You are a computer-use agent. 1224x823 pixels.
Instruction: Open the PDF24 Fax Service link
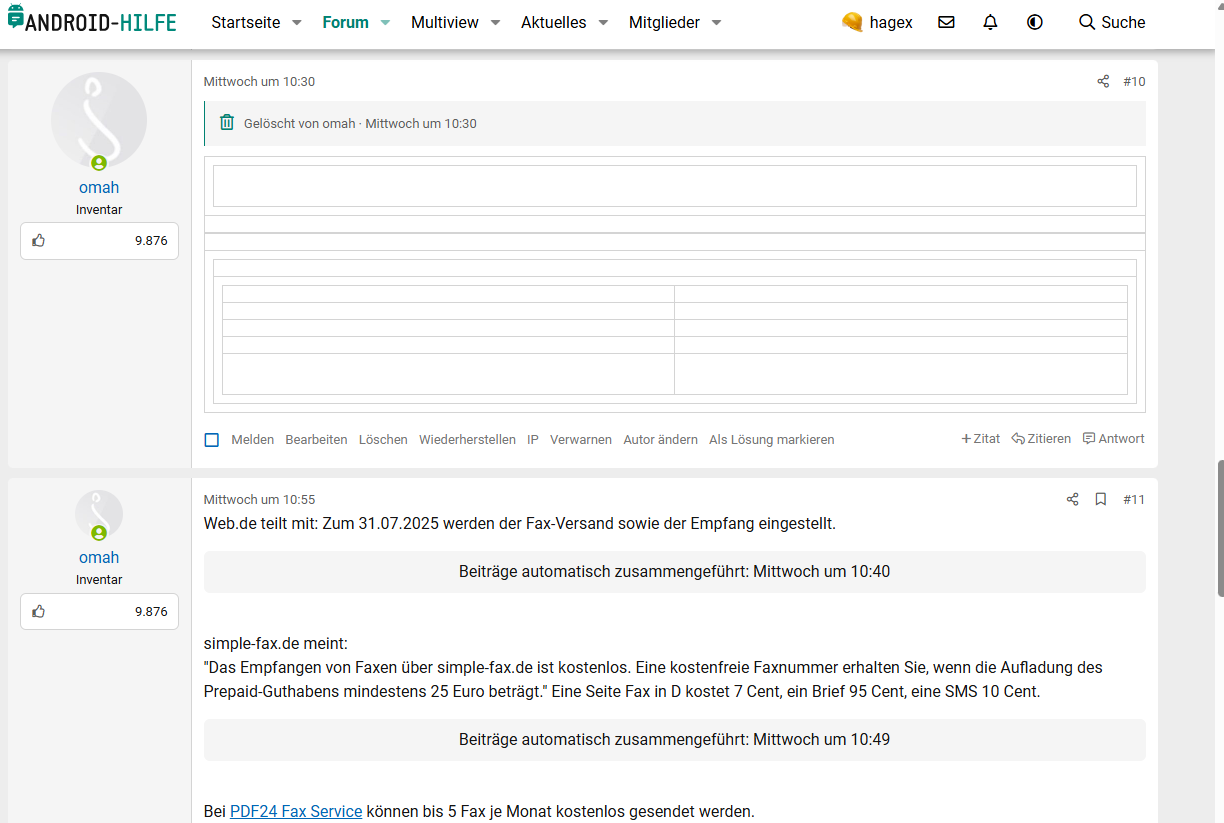coord(295,811)
